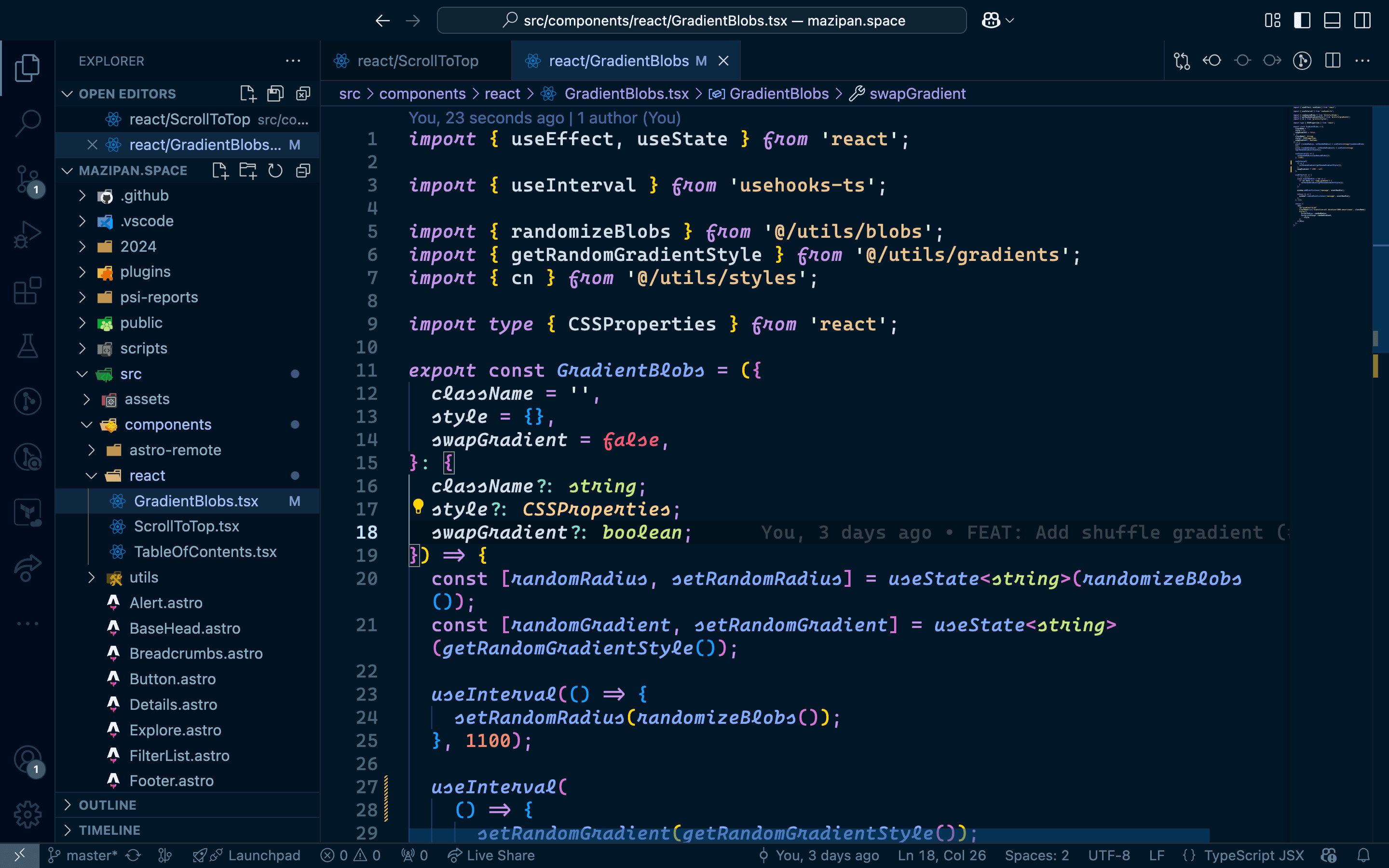
Task: Open the Search view in activity bar
Action: pos(27,122)
